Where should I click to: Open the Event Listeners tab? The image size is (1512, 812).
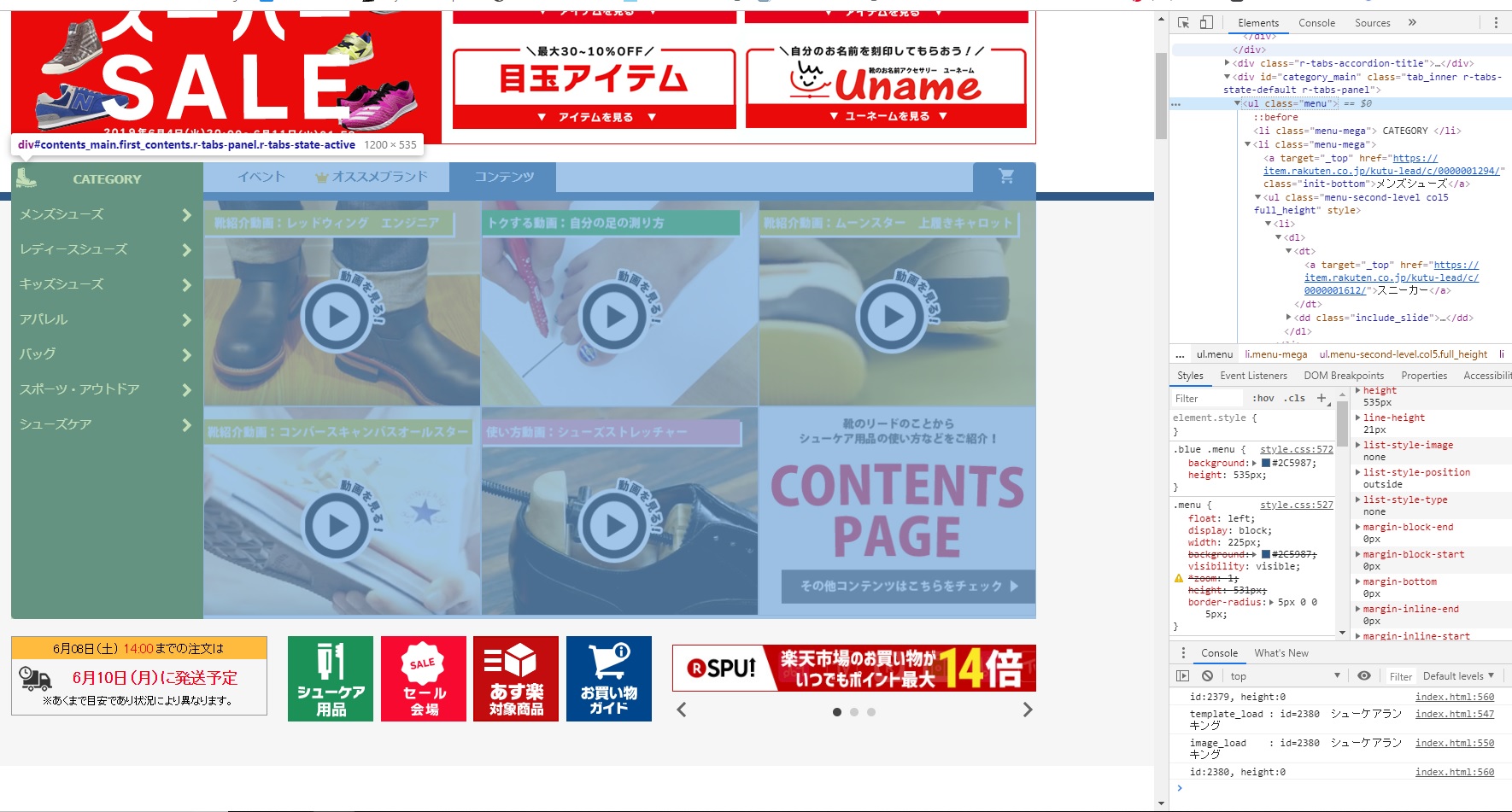click(1253, 376)
